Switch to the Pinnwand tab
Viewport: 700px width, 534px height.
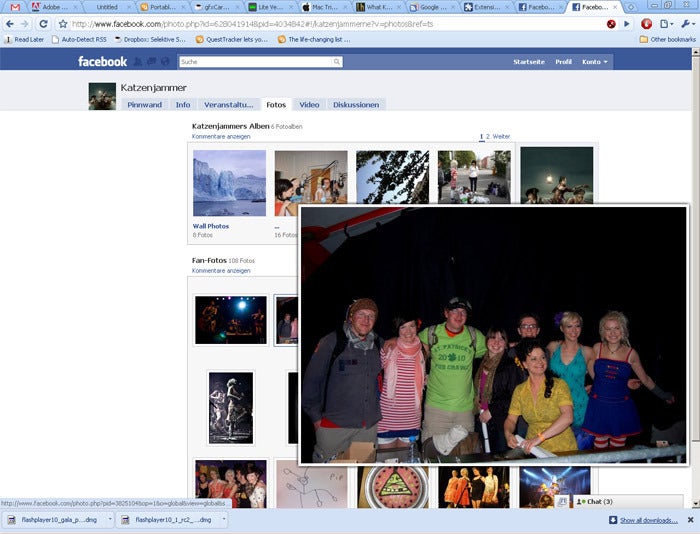tap(144, 104)
